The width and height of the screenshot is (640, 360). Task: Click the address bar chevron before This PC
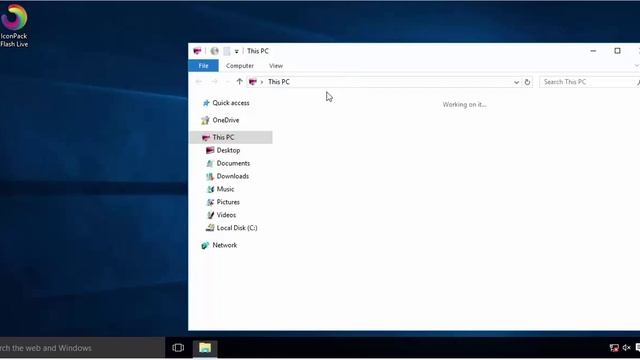point(262,82)
